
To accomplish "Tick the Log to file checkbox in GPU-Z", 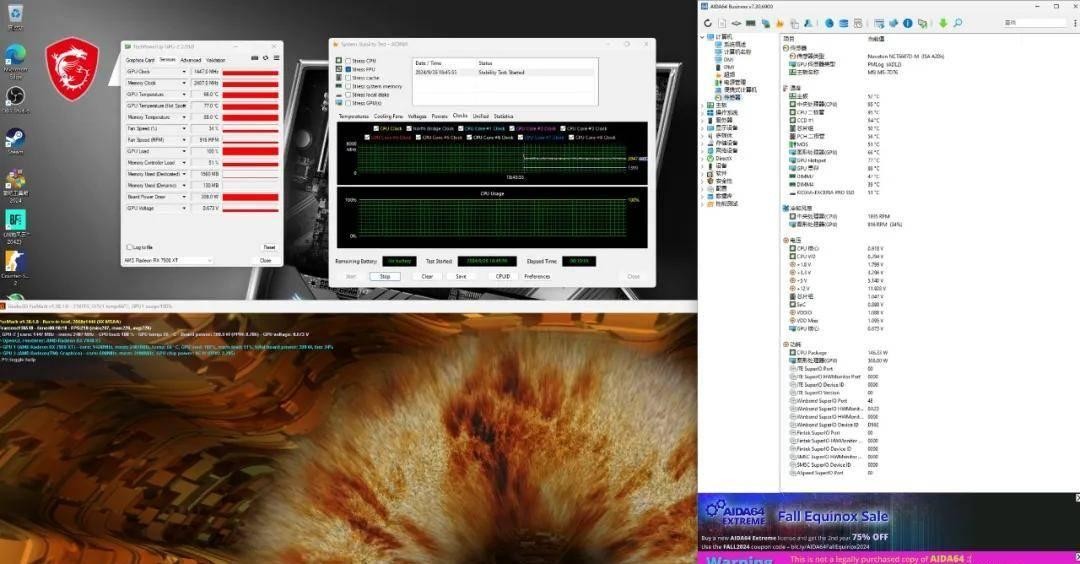I will click(x=129, y=247).
